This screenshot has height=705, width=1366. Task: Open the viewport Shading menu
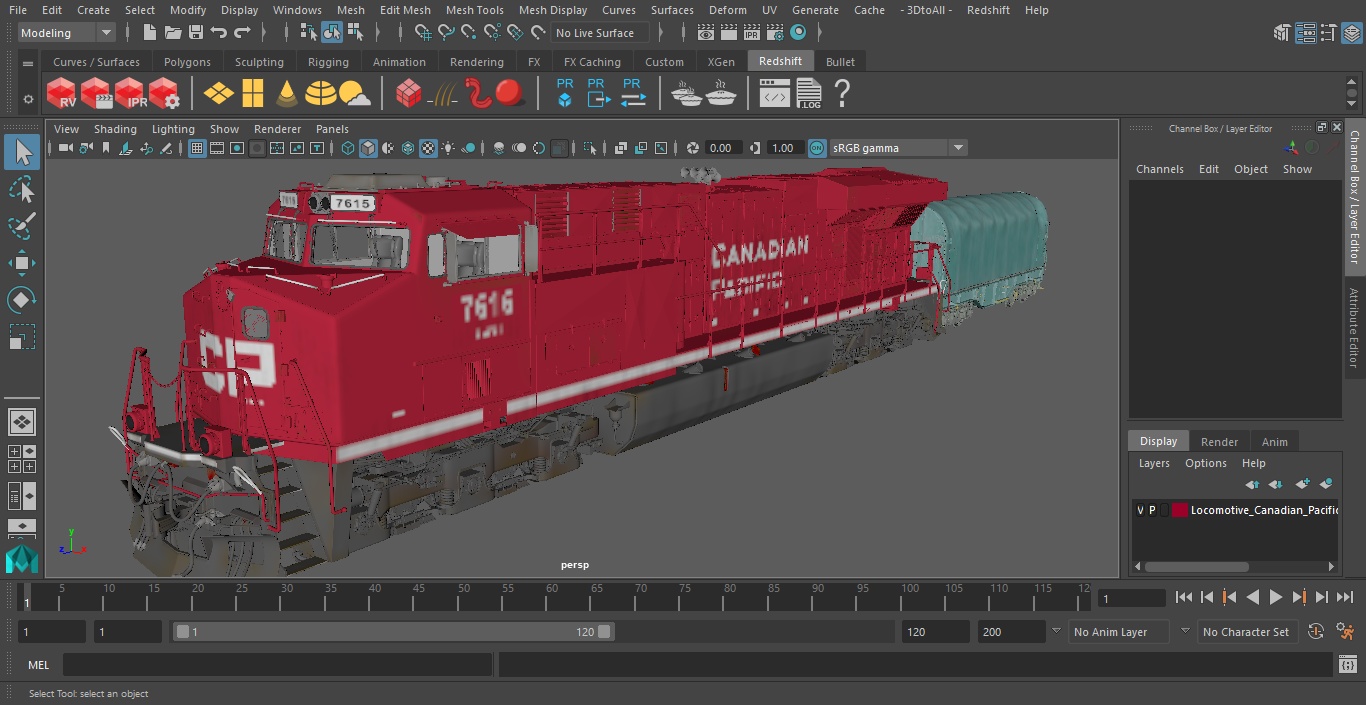pos(115,129)
